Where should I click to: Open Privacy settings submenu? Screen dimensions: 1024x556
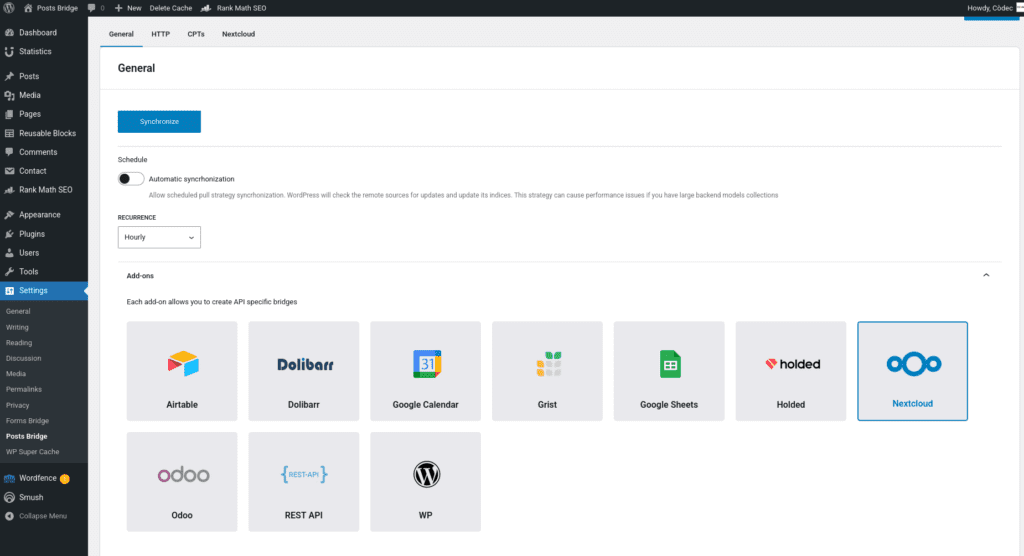(18, 406)
